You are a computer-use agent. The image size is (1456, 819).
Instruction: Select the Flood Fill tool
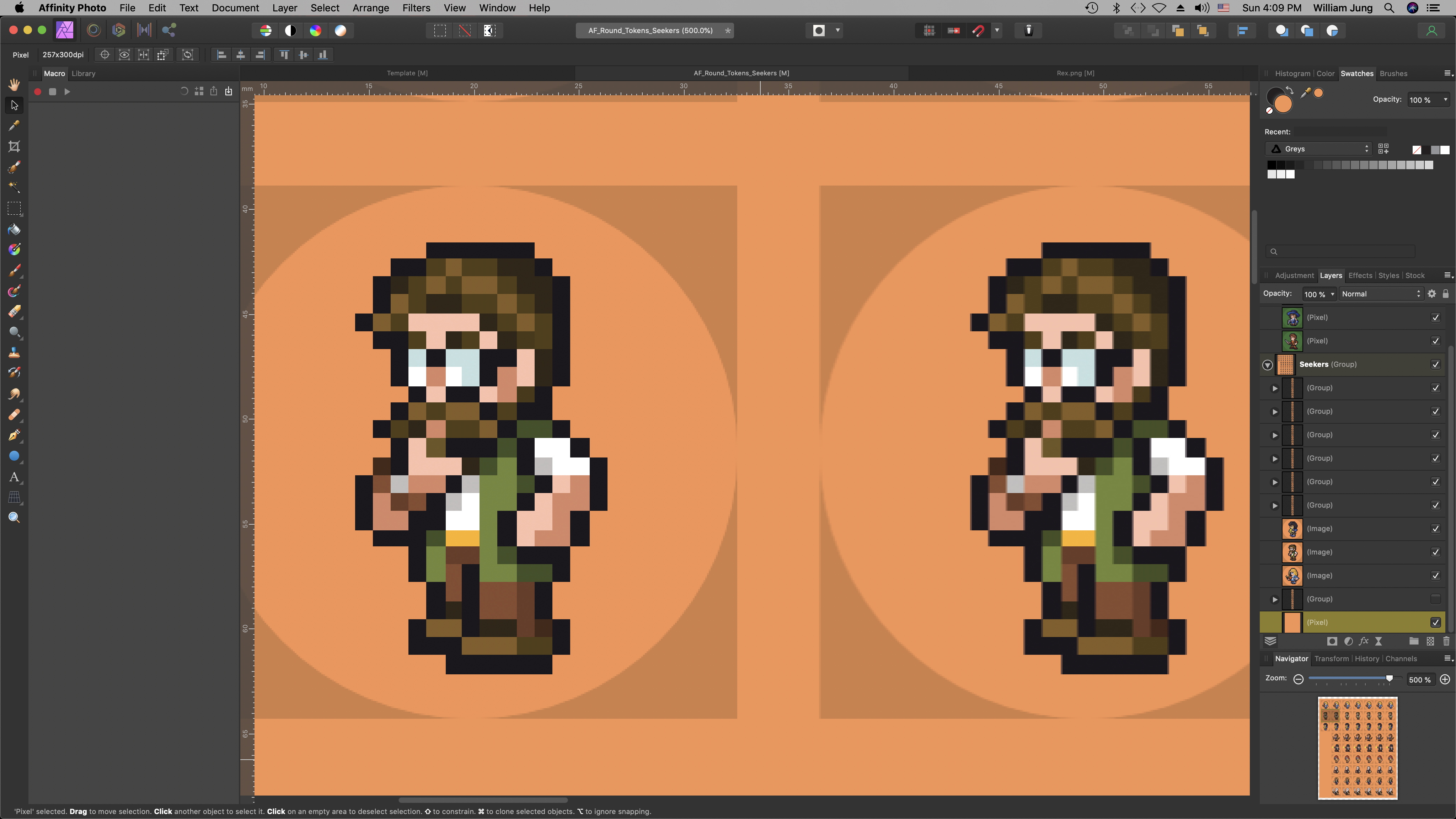tap(14, 230)
